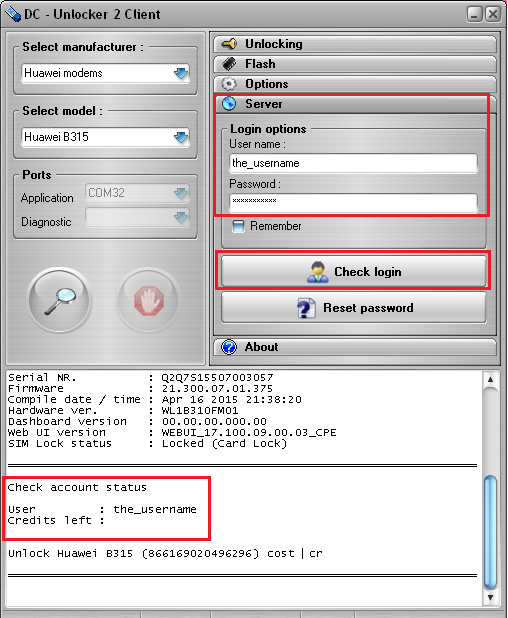Click the Dashboard version value 00.00.00.000.00

point(214,422)
